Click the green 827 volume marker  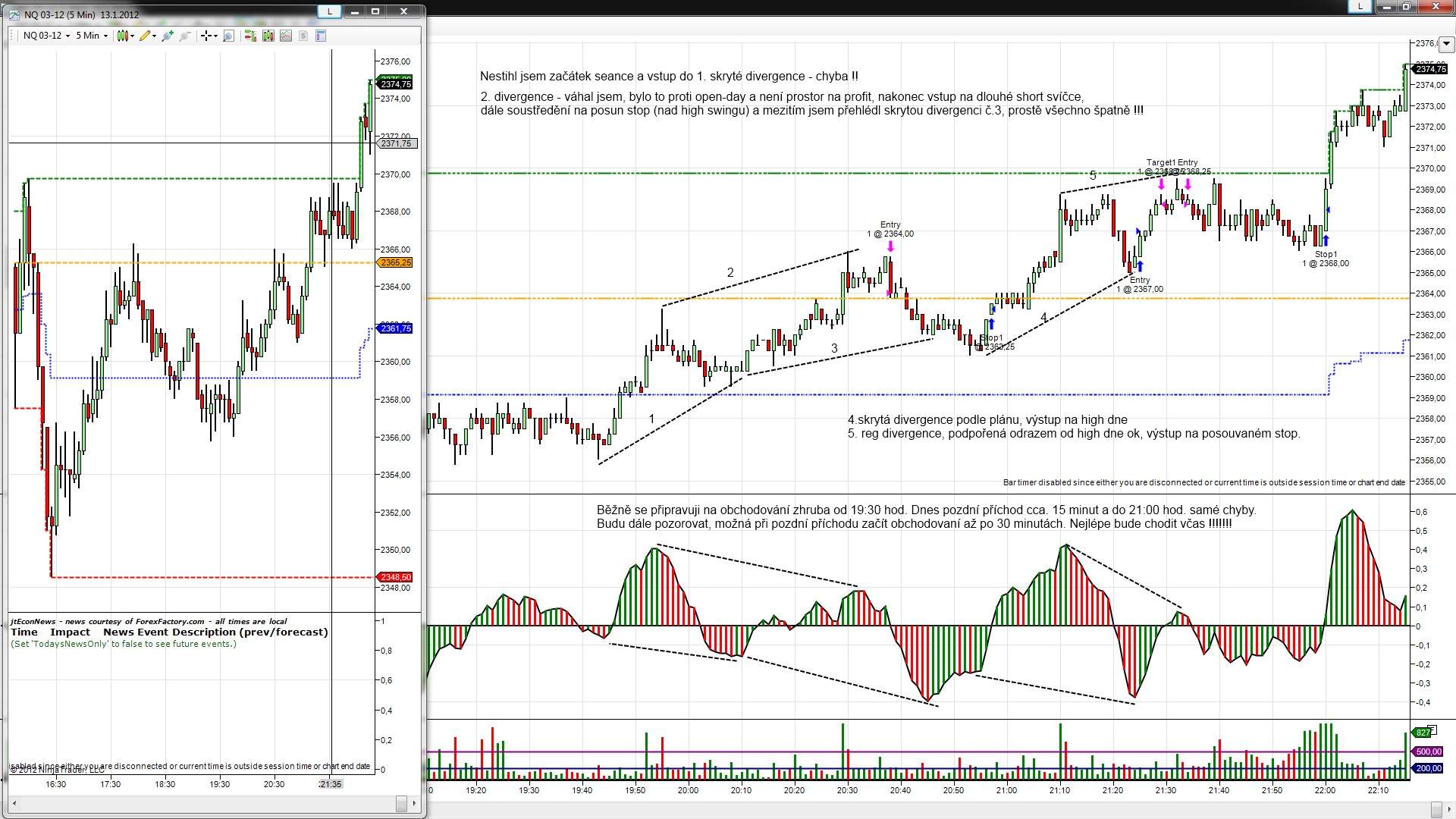click(1422, 733)
